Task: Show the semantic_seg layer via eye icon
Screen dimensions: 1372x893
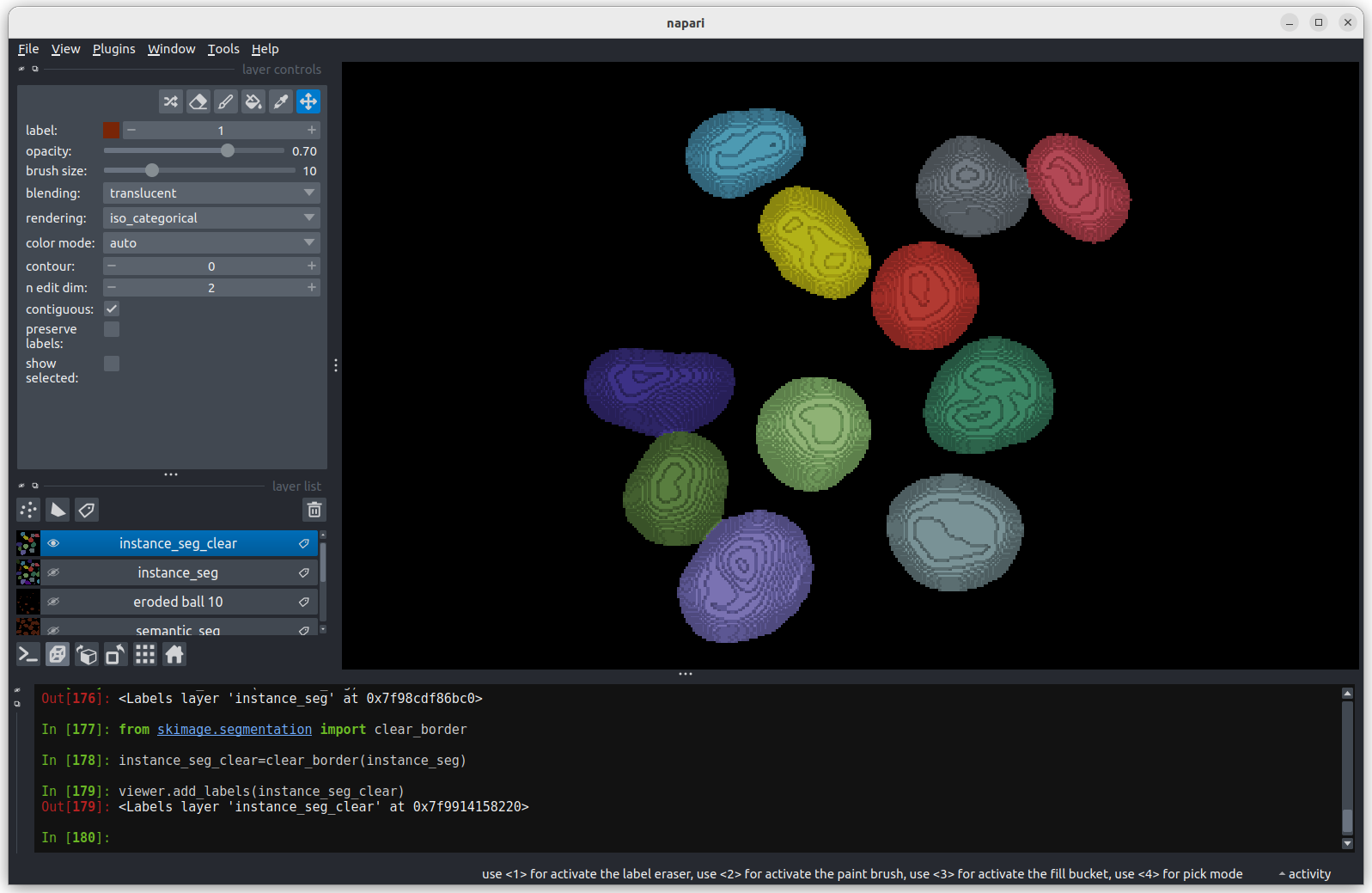Action: 53,630
